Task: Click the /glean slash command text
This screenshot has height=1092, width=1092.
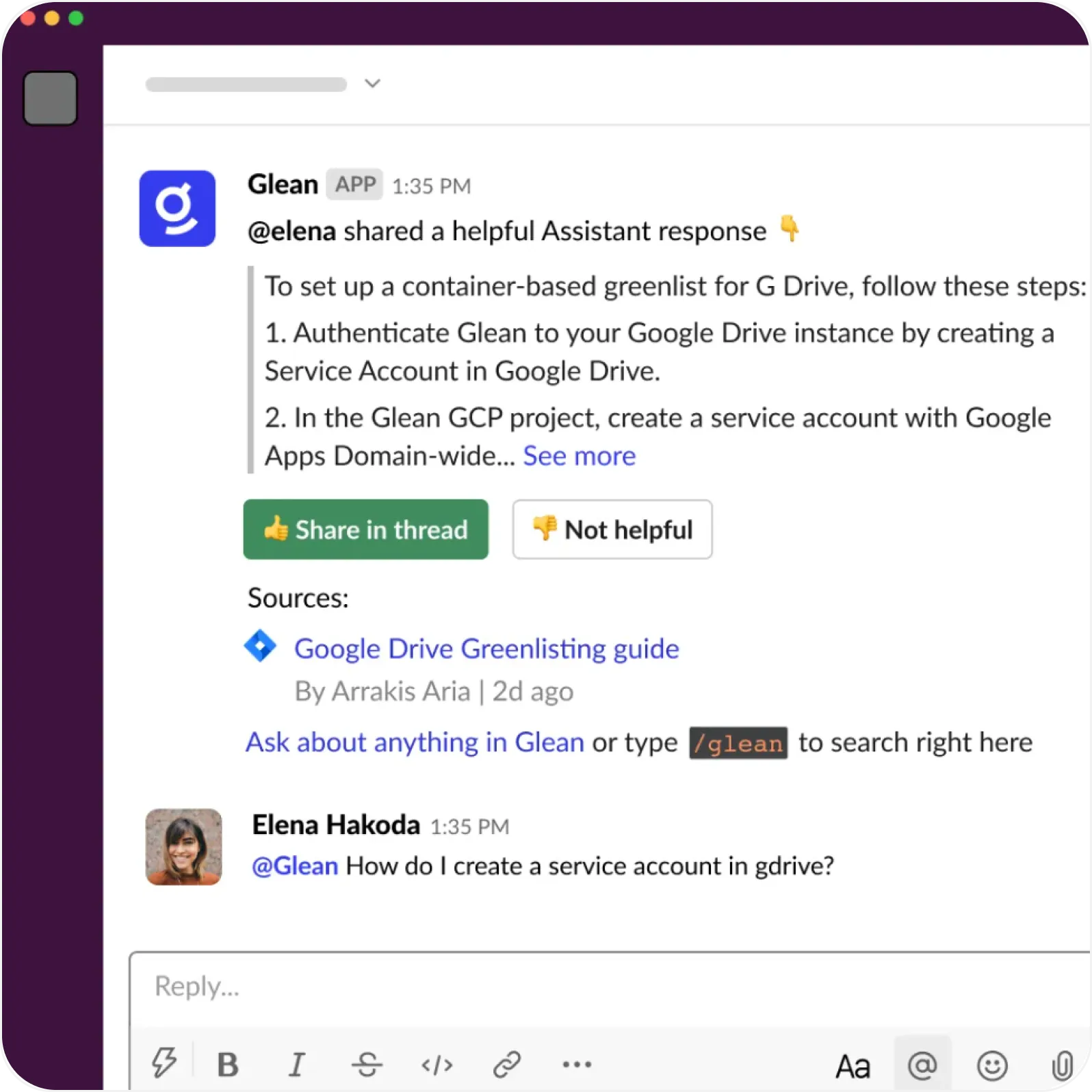Action: click(x=738, y=743)
